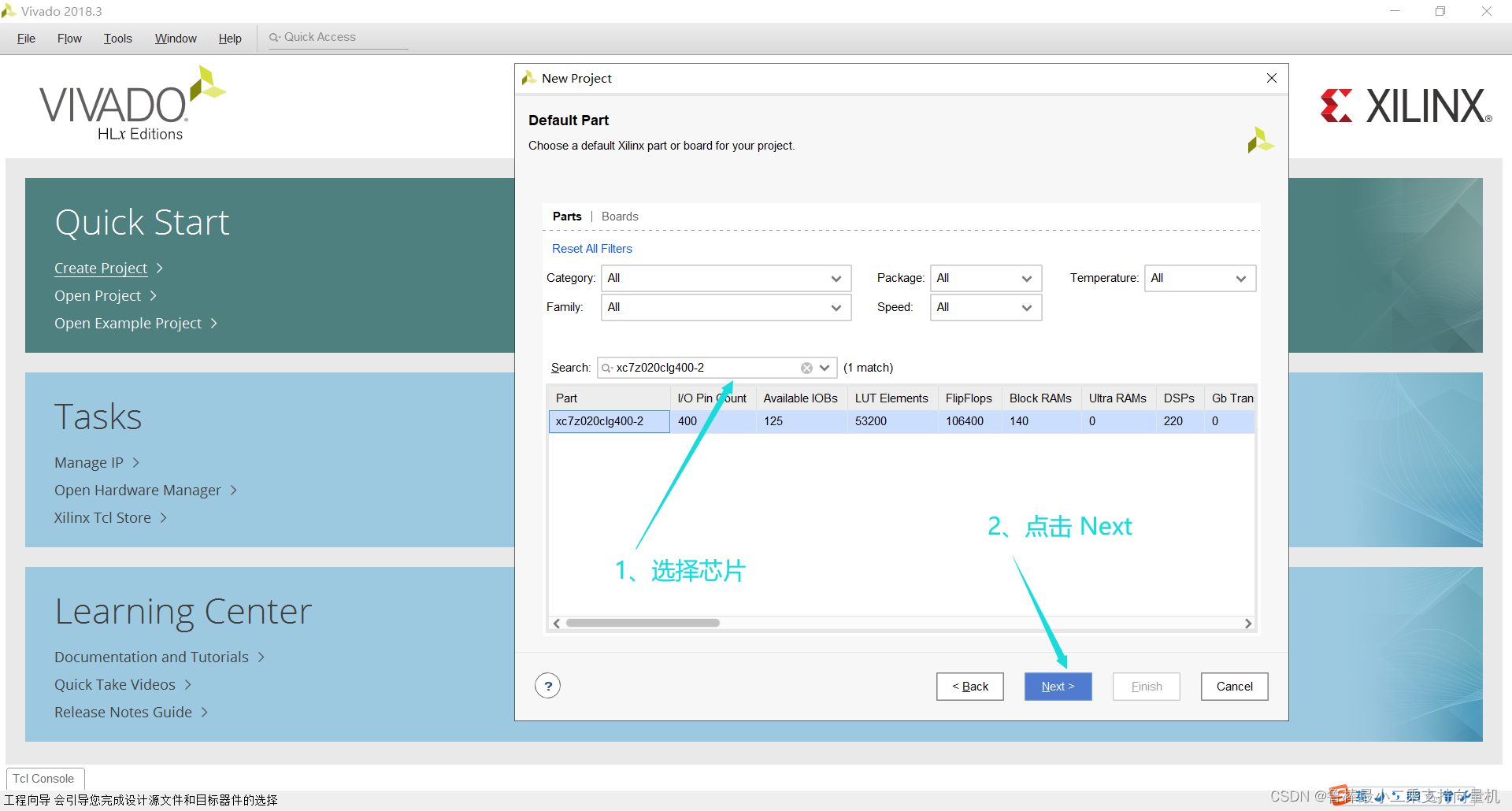Click the Back button
Image resolution: width=1512 pixels, height=811 pixels.
click(x=969, y=687)
